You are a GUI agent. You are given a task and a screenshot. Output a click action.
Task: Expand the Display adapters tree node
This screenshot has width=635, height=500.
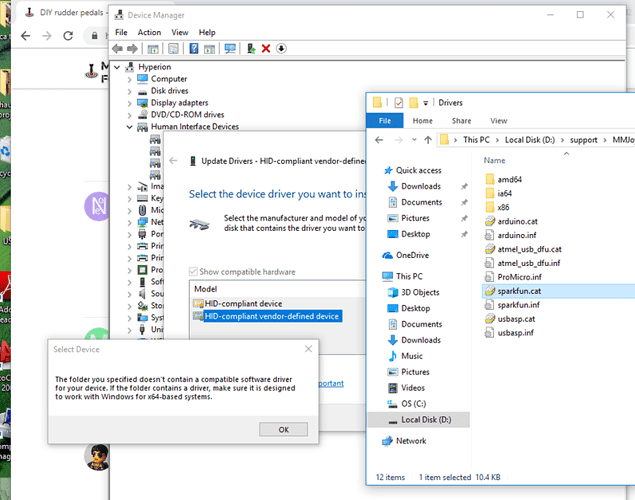click(x=130, y=102)
